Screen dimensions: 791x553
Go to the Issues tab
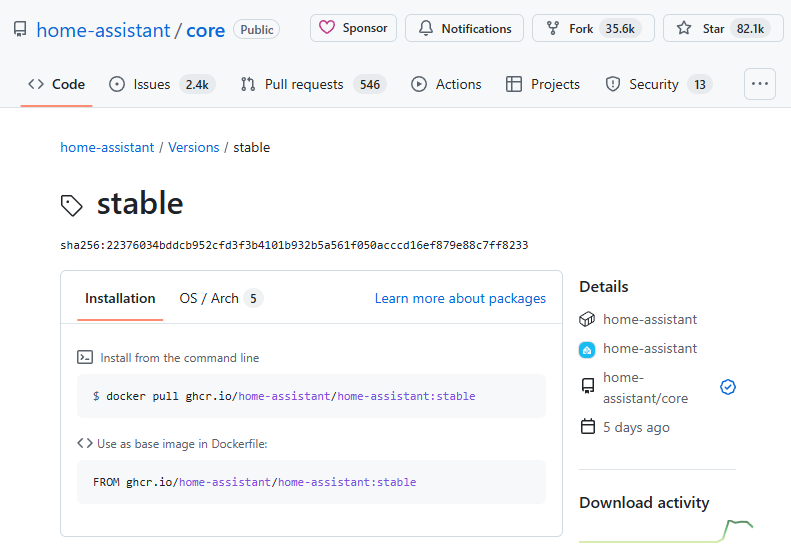point(161,84)
